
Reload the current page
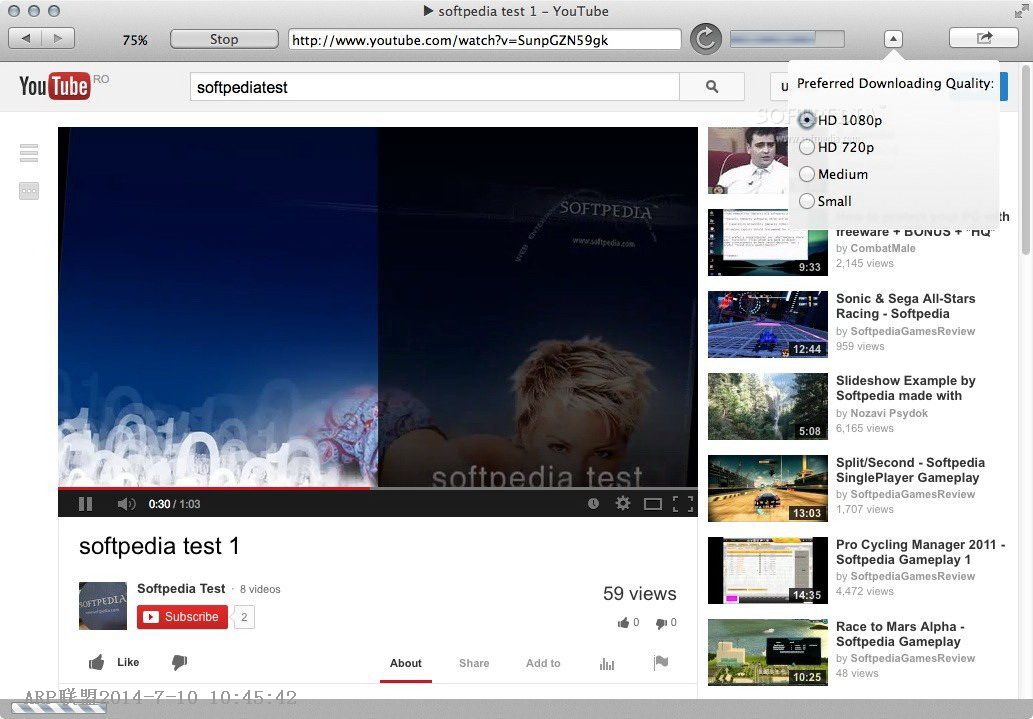(705, 37)
